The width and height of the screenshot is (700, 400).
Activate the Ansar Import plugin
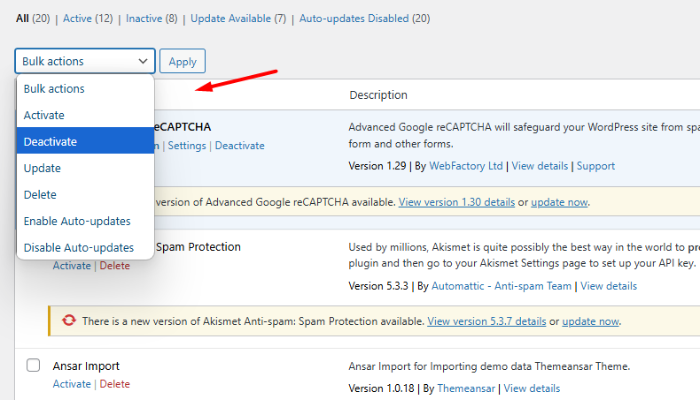71,384
